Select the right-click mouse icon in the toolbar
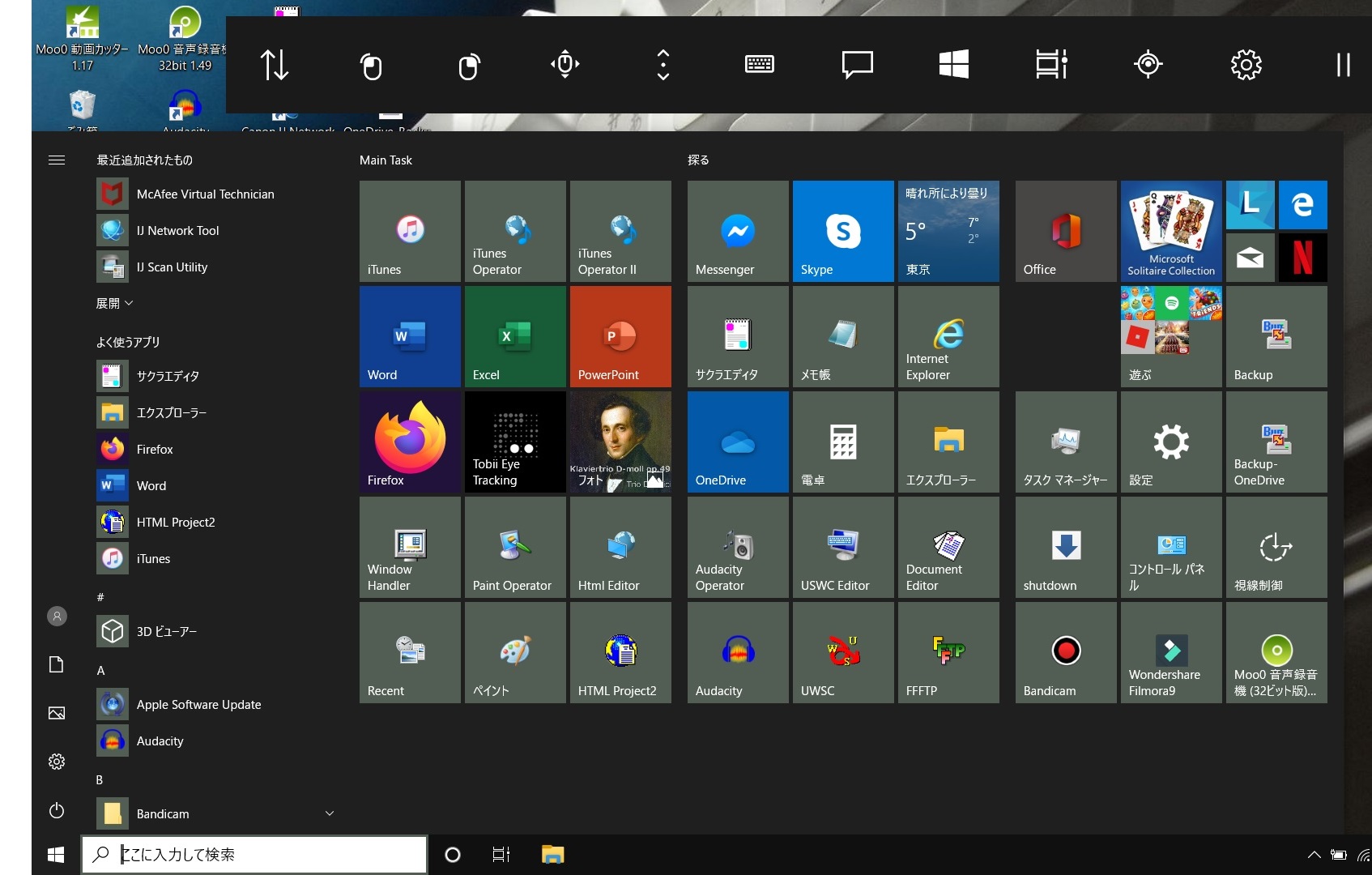 point(469,65)
